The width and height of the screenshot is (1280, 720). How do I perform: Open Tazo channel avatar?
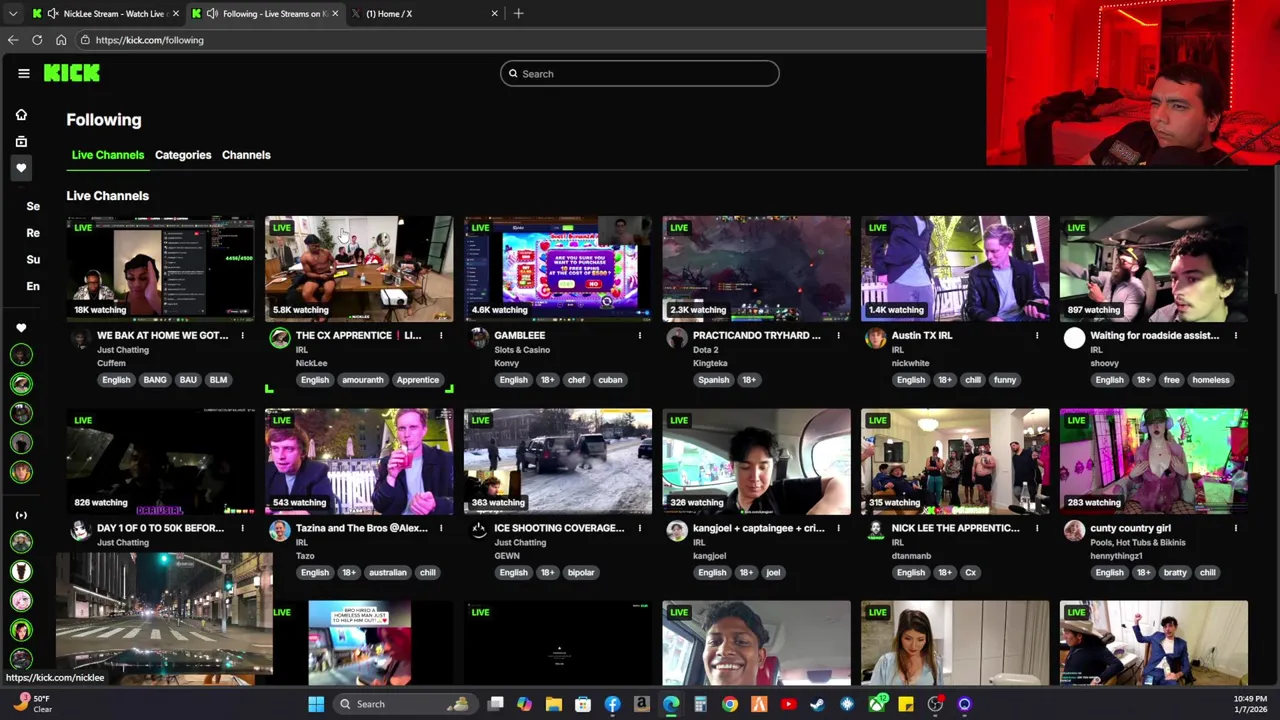[x=279, y=531]
